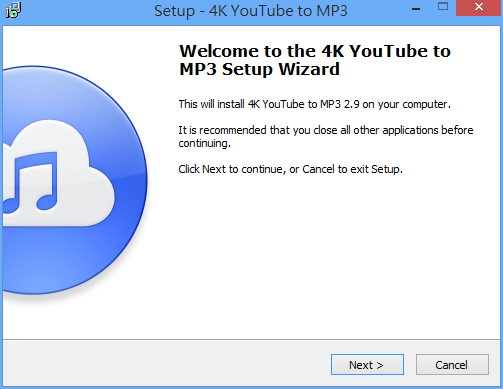Click the Next > button
The width and height of the screenshot is (503, 389).
(367, 365)
